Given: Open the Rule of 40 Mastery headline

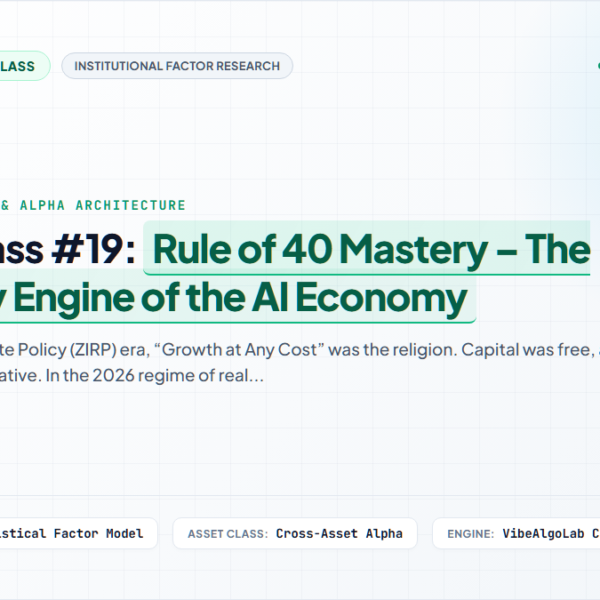Looking at the screenshot, I should tap(367, 248).
